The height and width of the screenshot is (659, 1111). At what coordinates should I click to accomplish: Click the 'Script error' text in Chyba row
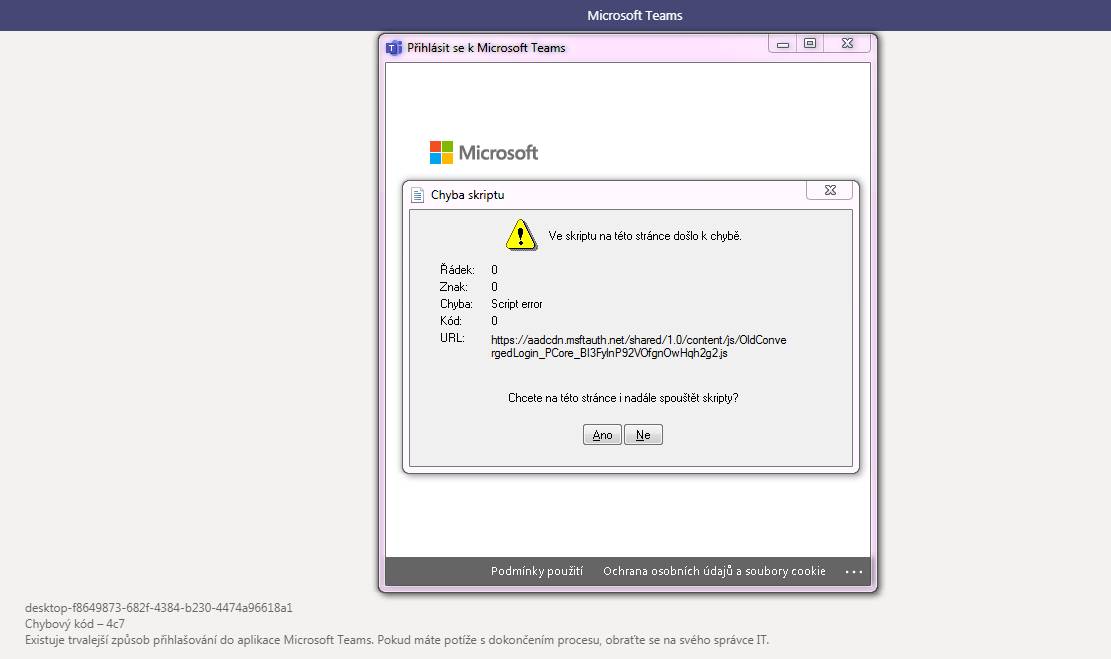(517, 304)
